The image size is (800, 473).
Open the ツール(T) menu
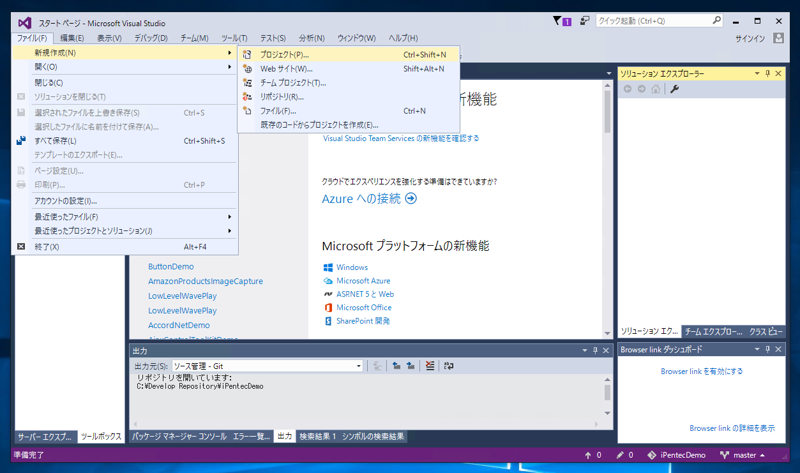pos(234,38)
